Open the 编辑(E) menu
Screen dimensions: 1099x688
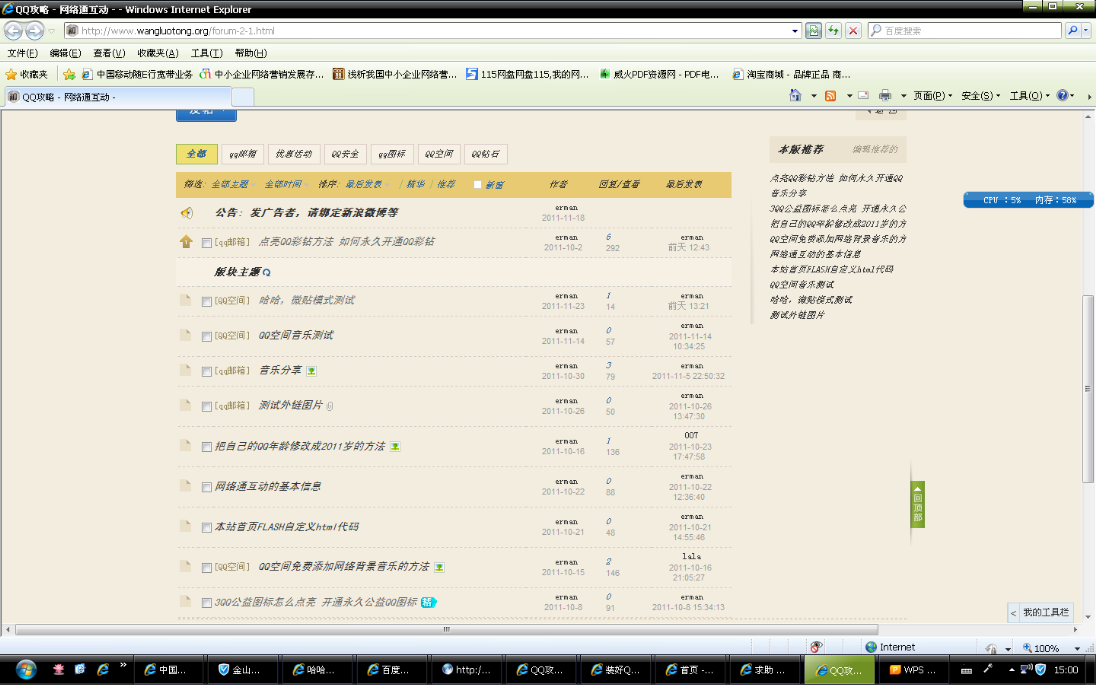pyautogui.click(x=65, y=53)
